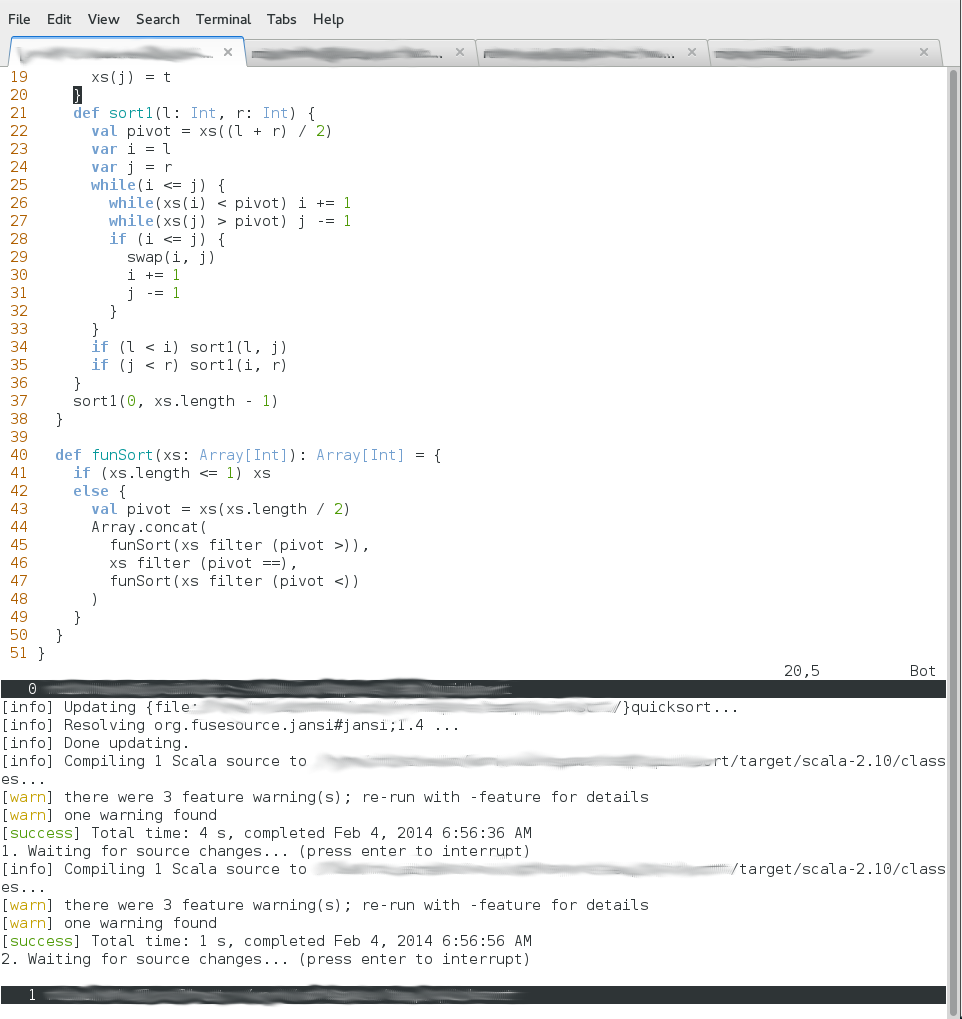Open the Help menu
This screenshot has width=962, height=1019.
point(328,19)
